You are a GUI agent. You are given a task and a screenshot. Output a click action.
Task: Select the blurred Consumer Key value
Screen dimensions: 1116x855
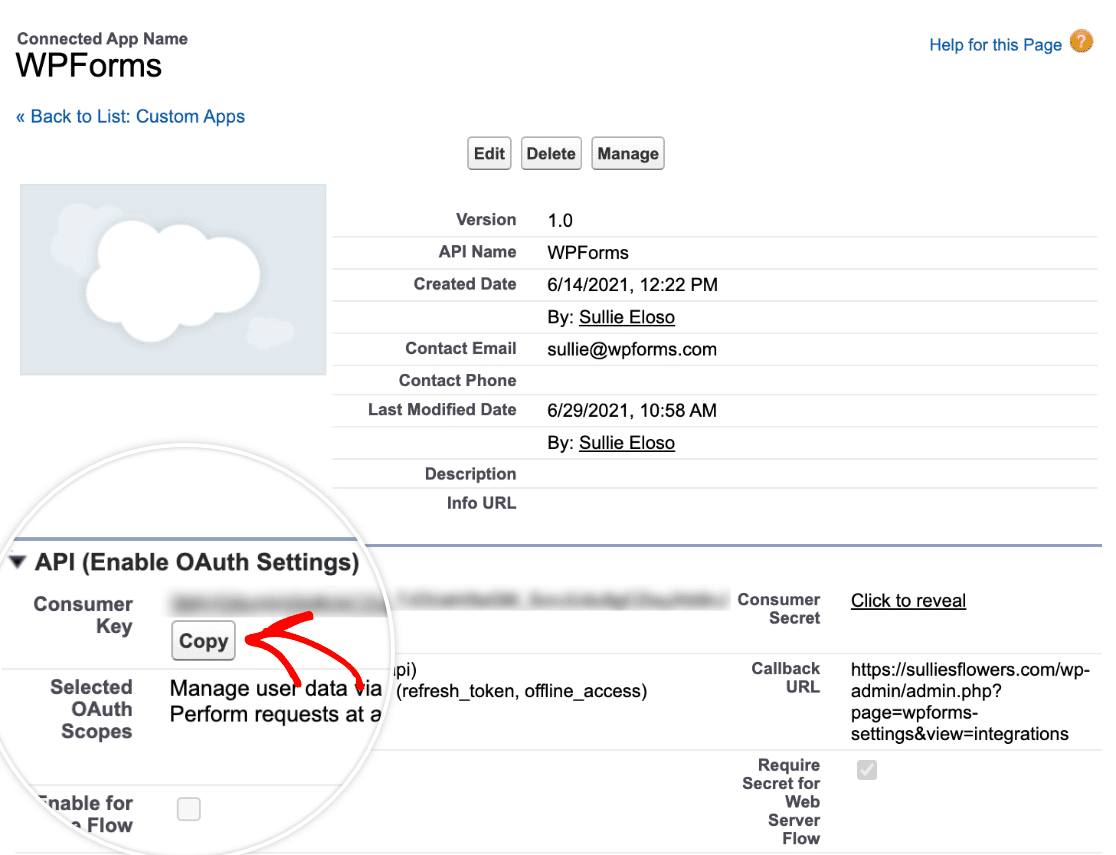(x=450, y=602)
